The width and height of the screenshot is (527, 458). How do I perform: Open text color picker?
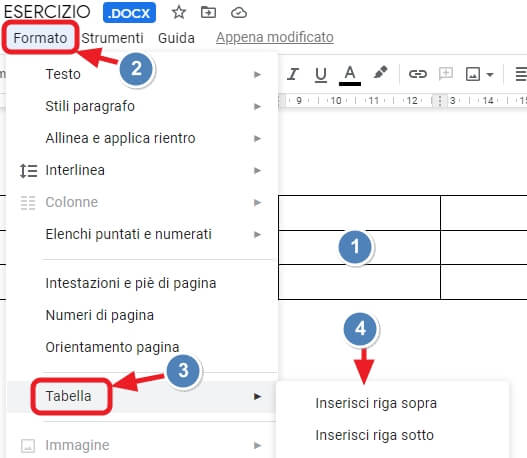tap(350, 75)
